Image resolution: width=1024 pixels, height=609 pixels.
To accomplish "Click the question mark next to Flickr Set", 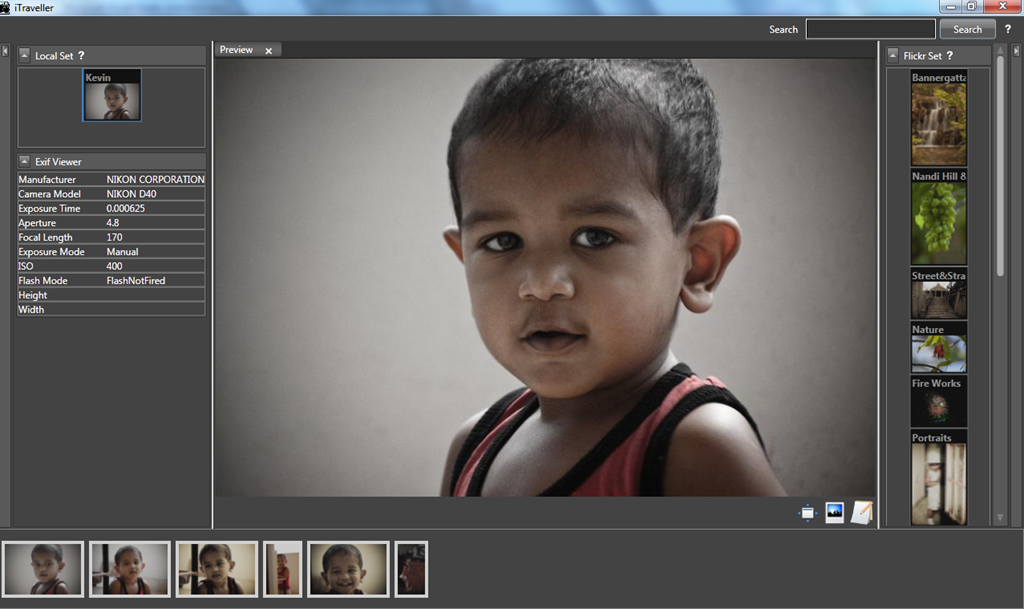I will [x=949, y=56].
